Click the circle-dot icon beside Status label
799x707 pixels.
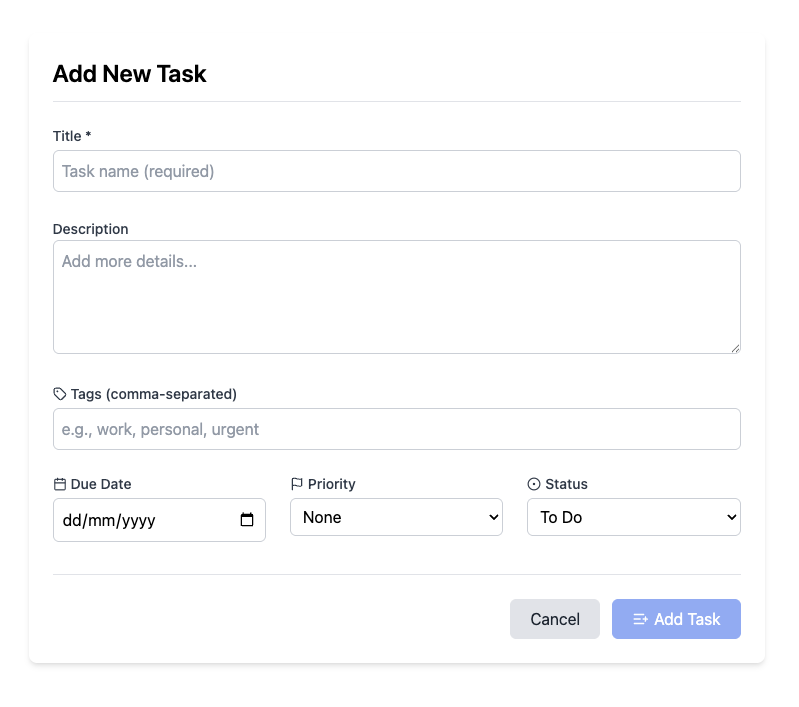(534, 484)
